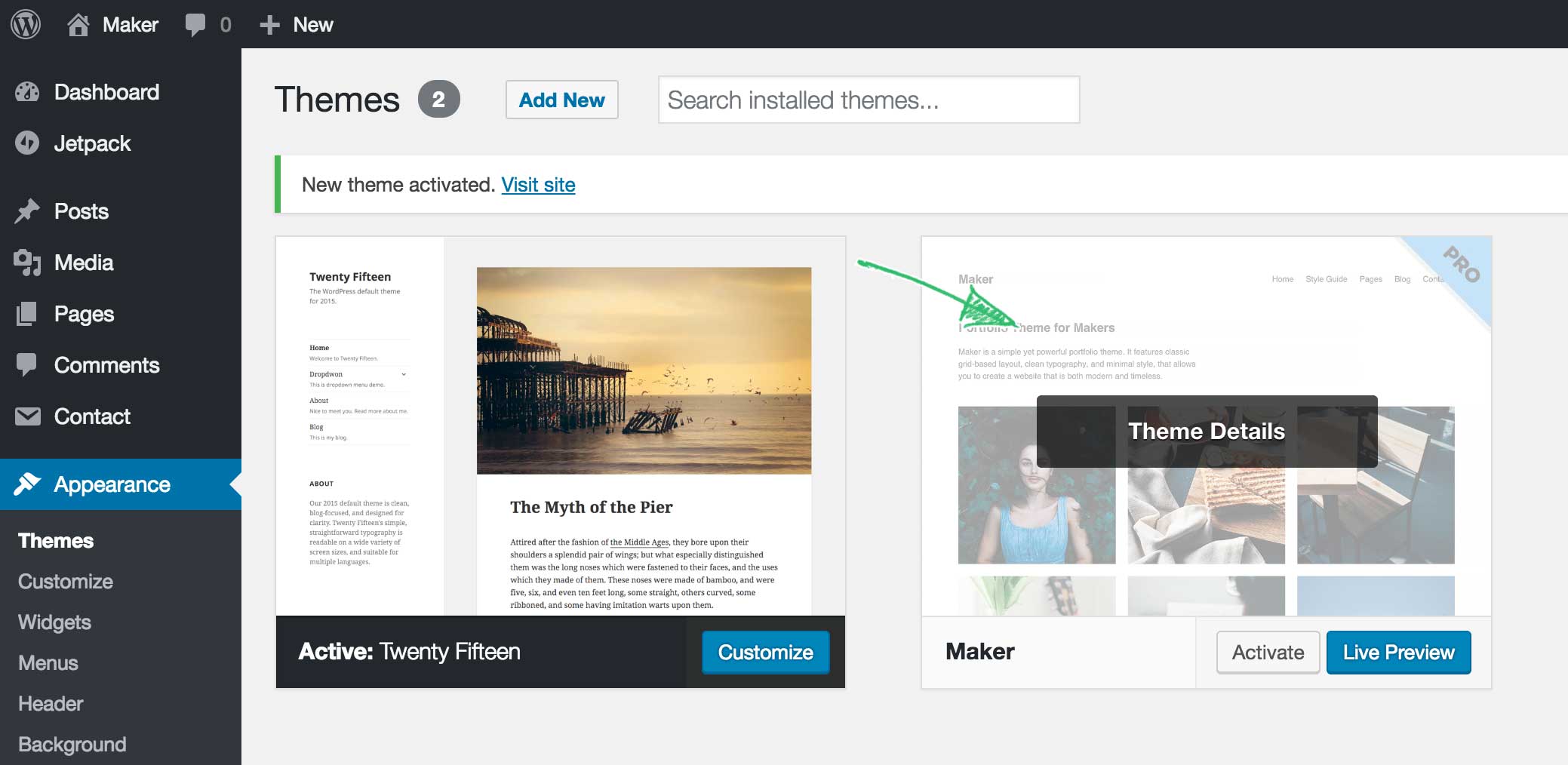Click the Twenty Fifteen theme screenshot
This screenshot has height=765, width=1568.
(x=561, y=426)
